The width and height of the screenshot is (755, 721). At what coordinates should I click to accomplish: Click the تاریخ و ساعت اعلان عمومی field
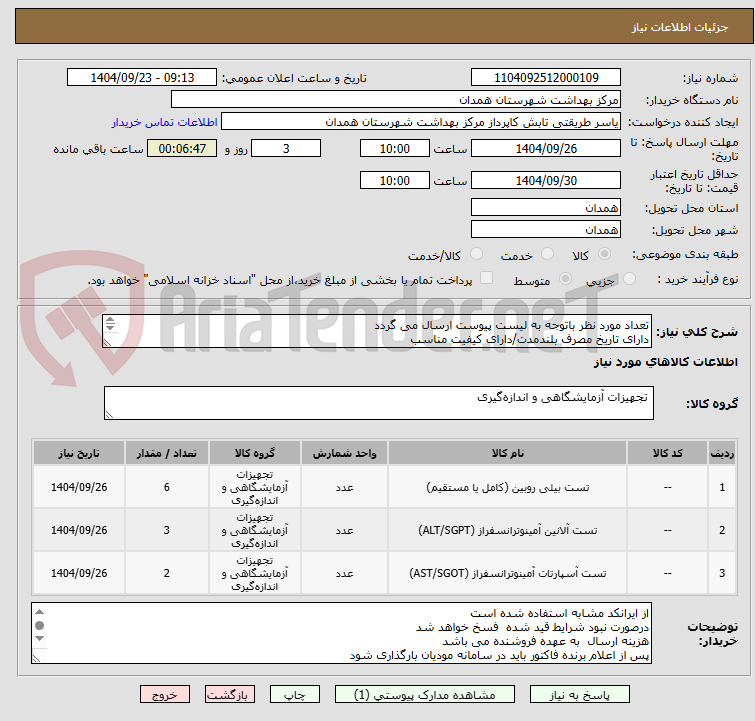coord(142,78)
